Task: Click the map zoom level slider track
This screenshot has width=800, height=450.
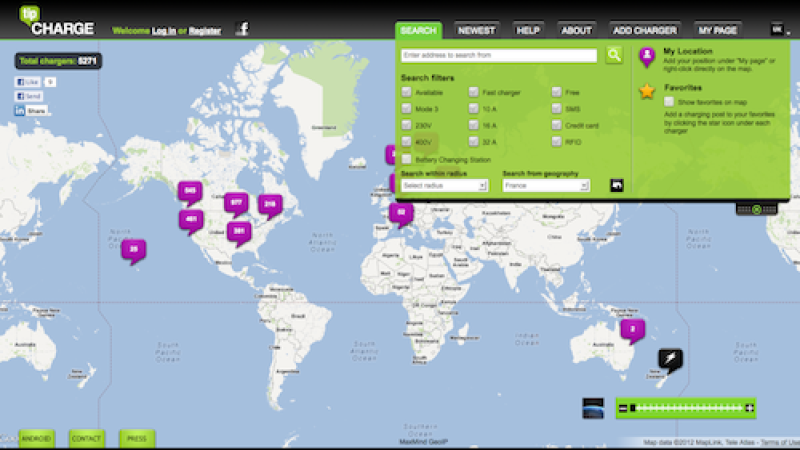Action: (689, 408)
